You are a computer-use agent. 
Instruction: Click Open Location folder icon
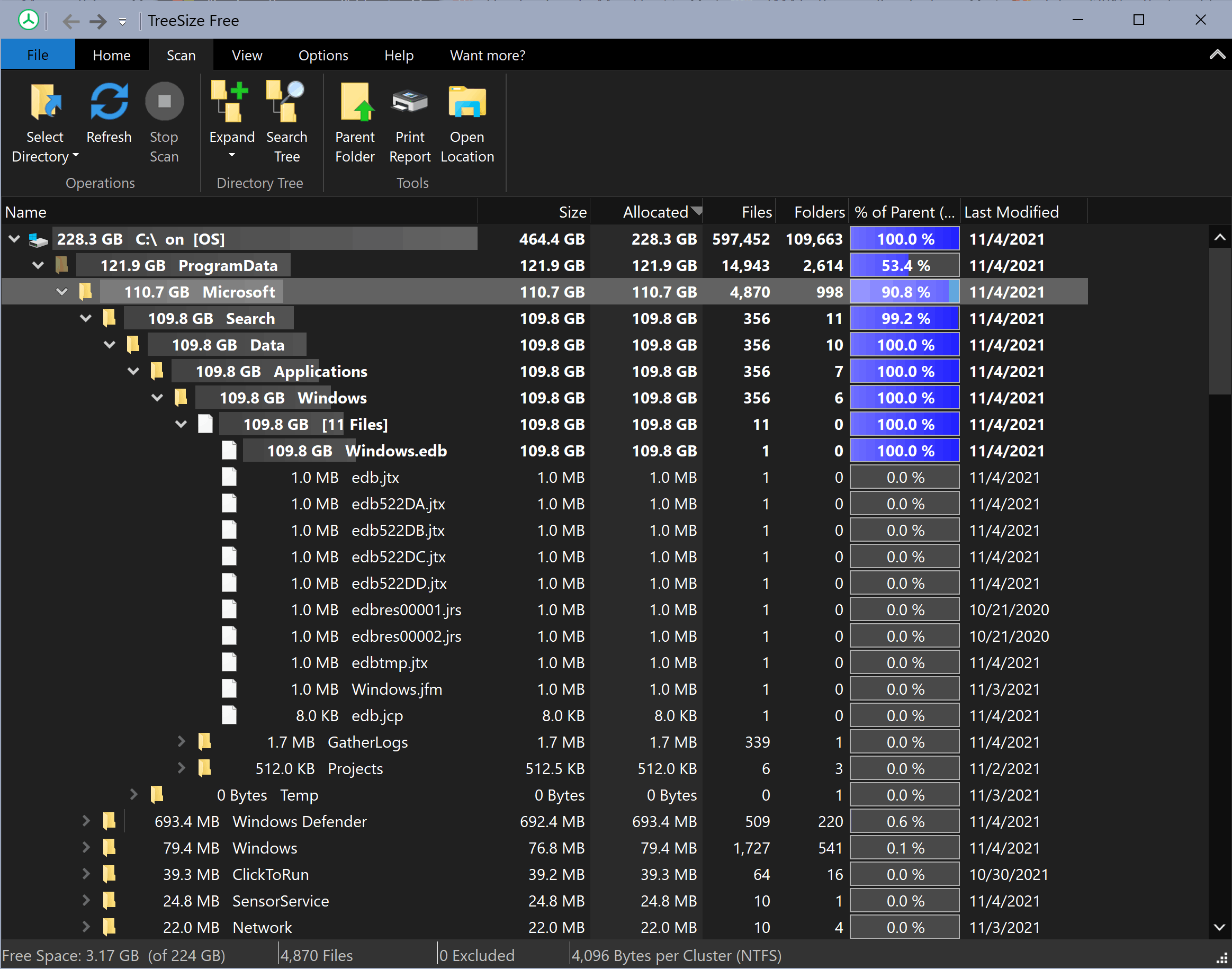click(467, 102)
